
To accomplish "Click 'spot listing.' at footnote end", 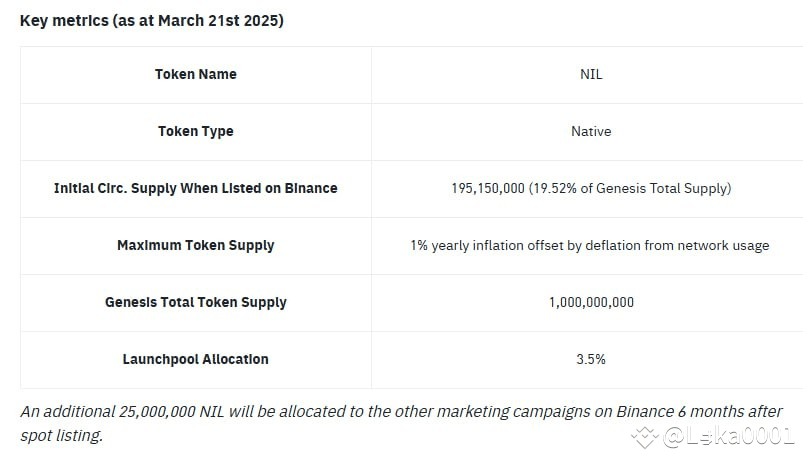I will (61, 436).
